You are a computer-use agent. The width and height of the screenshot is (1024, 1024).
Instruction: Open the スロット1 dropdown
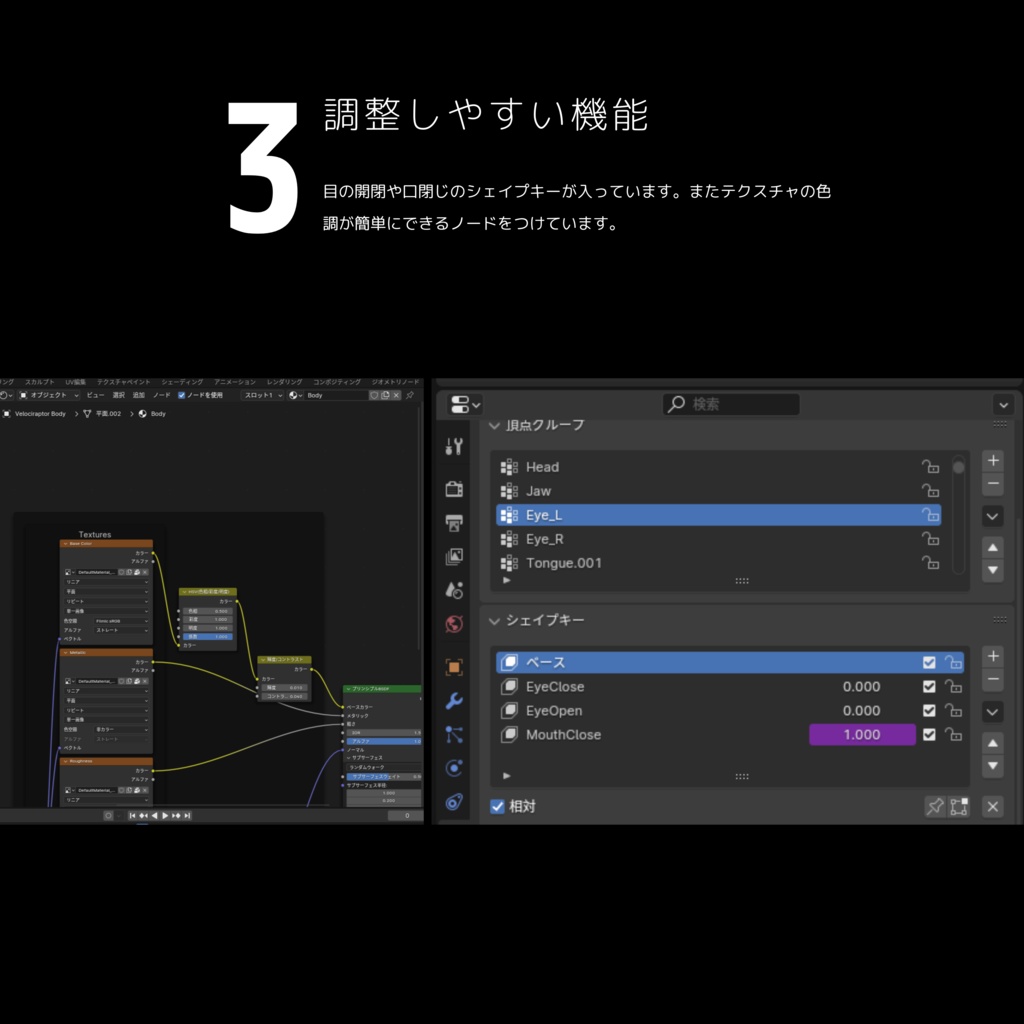(260, 395)
